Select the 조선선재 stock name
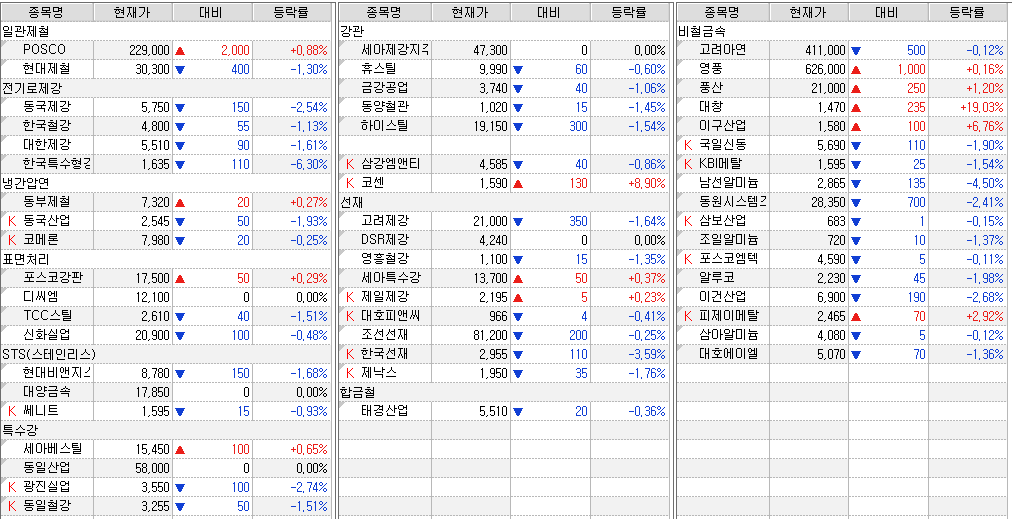This screenshot has width=1012, height=519. (x=385, y=334)
